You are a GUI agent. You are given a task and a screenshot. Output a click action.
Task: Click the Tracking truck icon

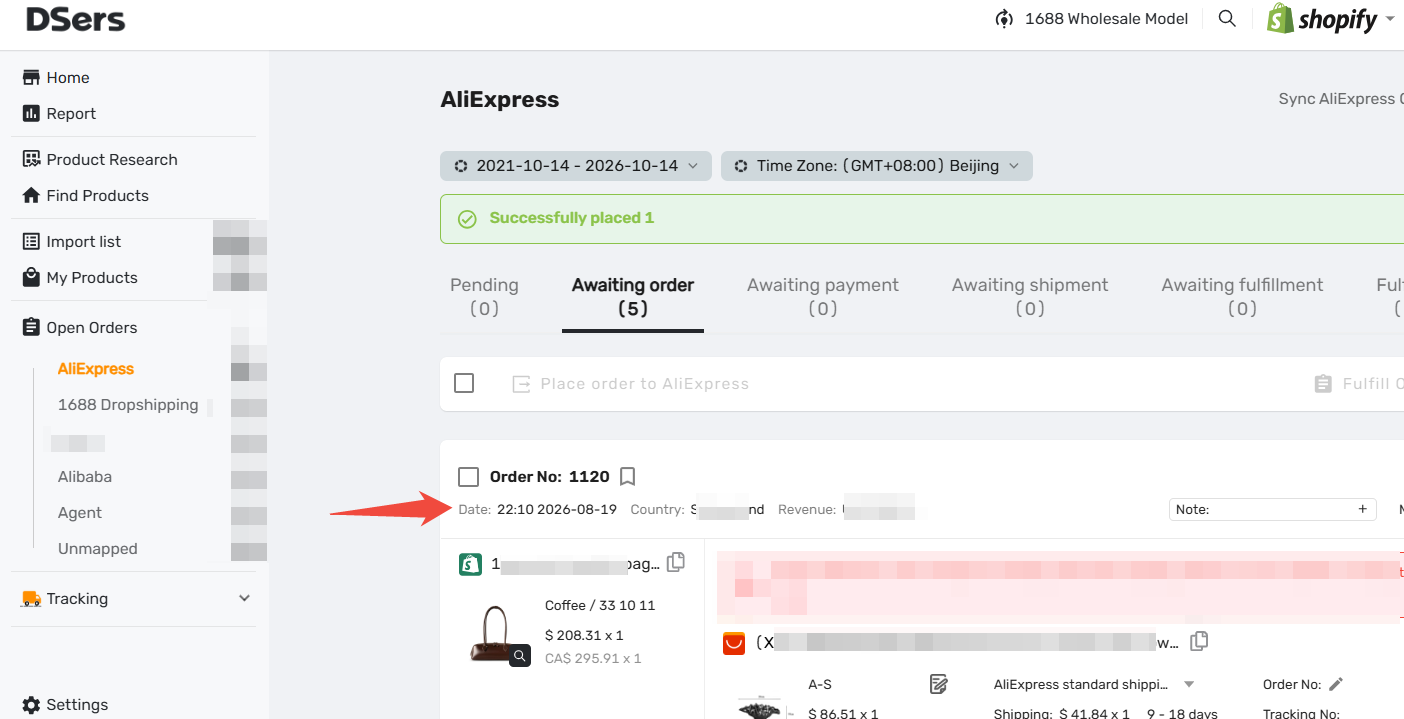click(31, 598)
